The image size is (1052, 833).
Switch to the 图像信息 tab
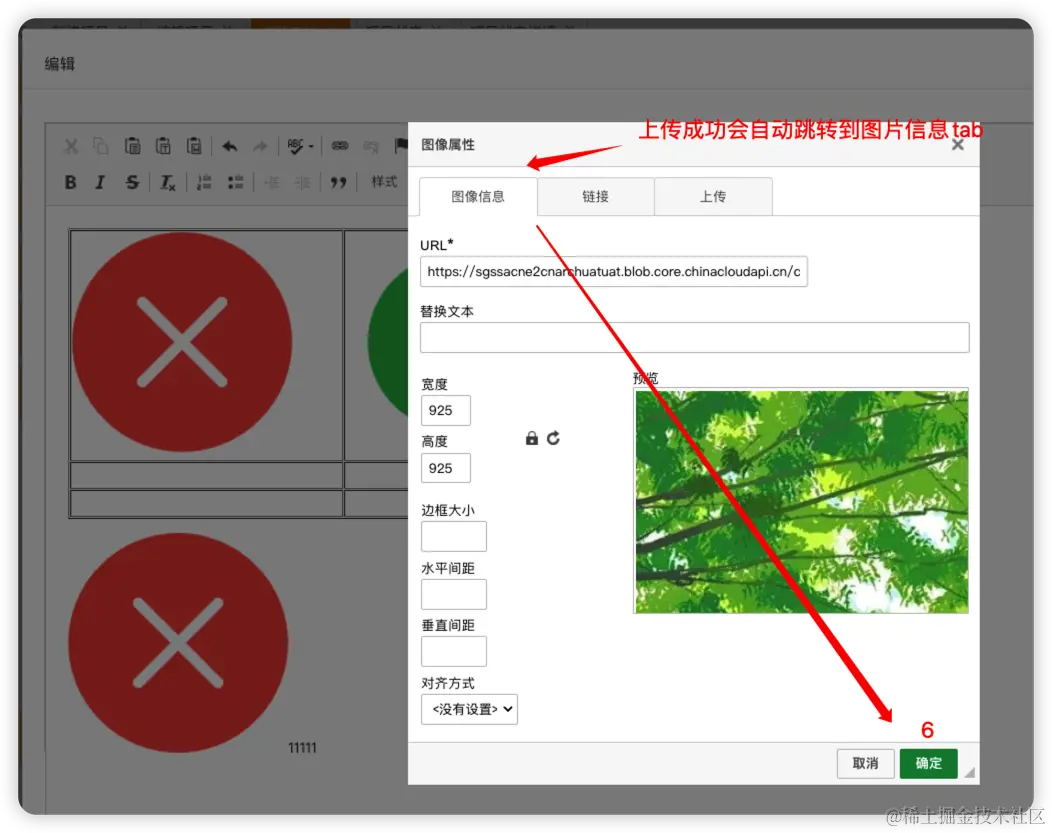click(x=478, y=197)
